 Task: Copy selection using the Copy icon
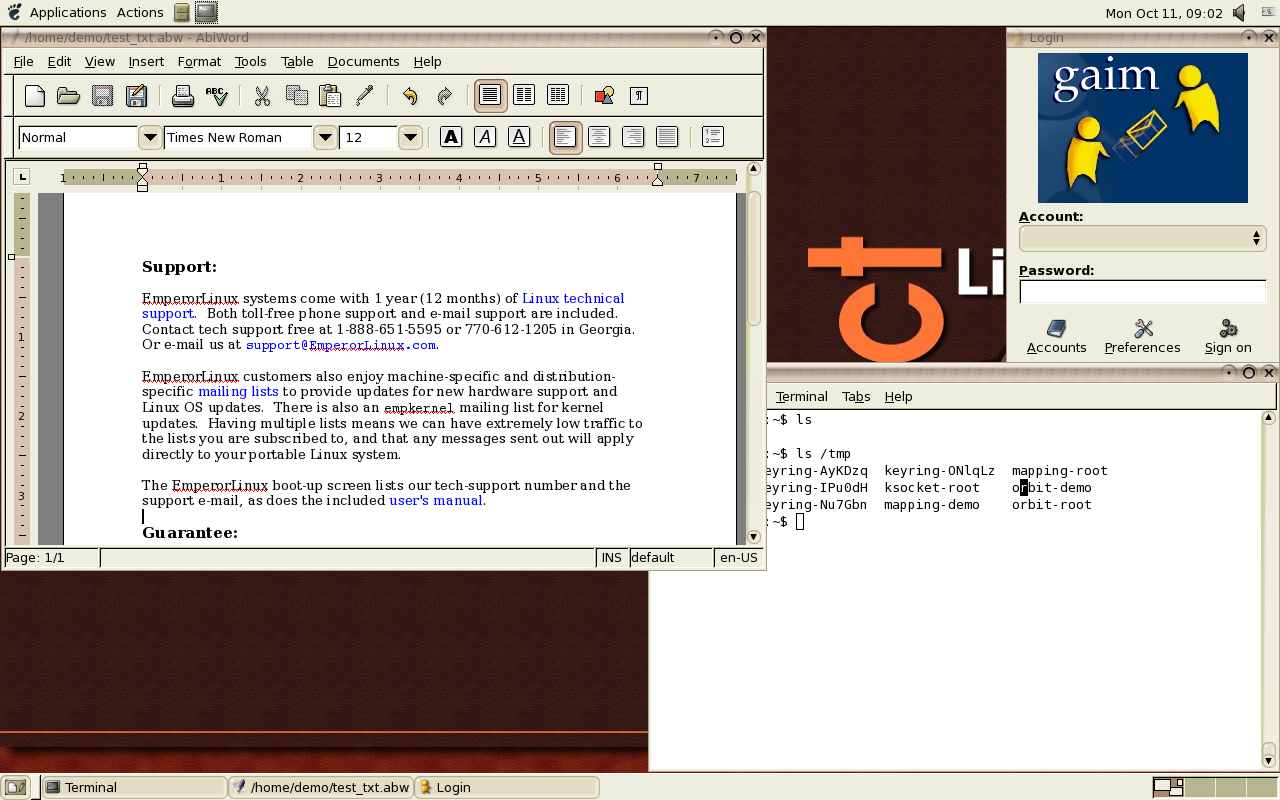coord(296,96)
